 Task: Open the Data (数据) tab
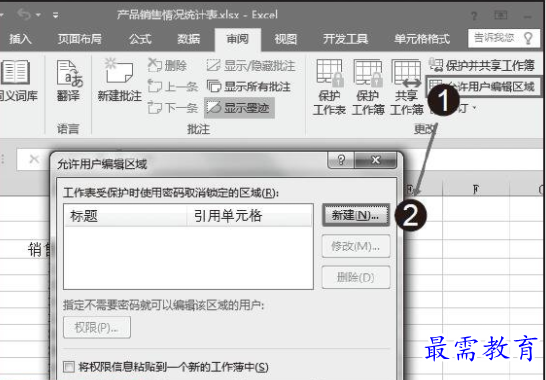(x=188, y=39)
